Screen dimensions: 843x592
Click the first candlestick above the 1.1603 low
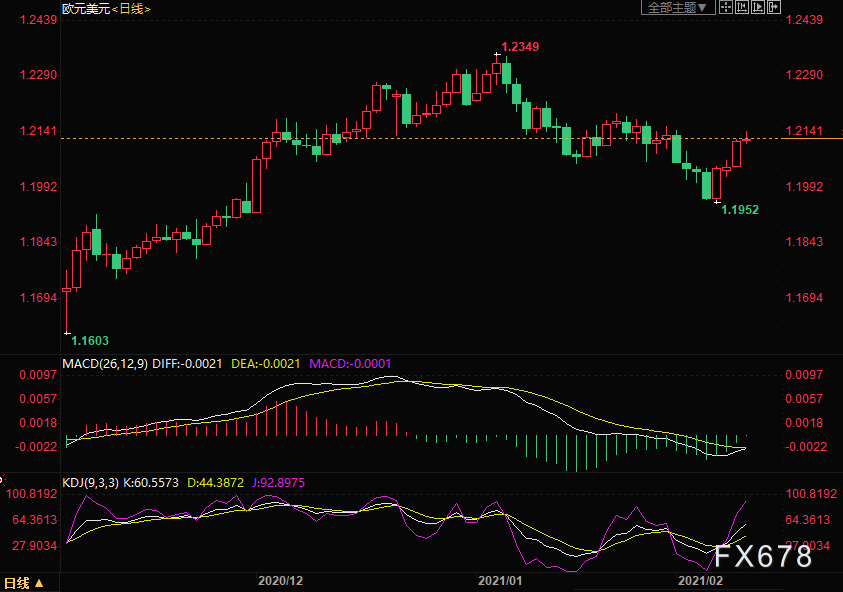67,301
